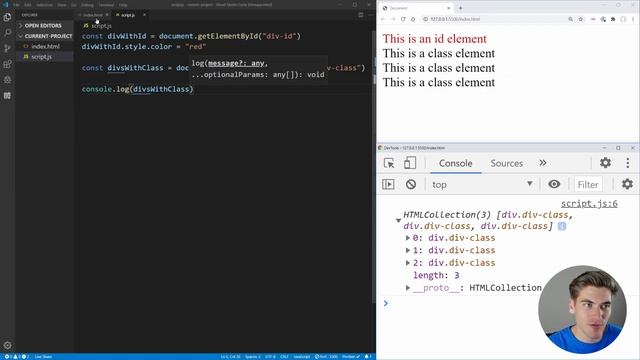
Task: Collapse the CURRENT-PROJECT folder section
Action: click(x=44, y=36)
